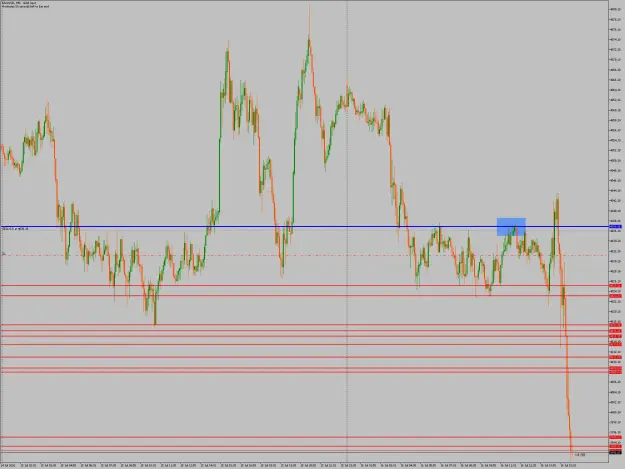The height and width of the screenshot is (469, 625).
Task: Click the blue price tag on the price axis
Action: [x=615, y=227]
